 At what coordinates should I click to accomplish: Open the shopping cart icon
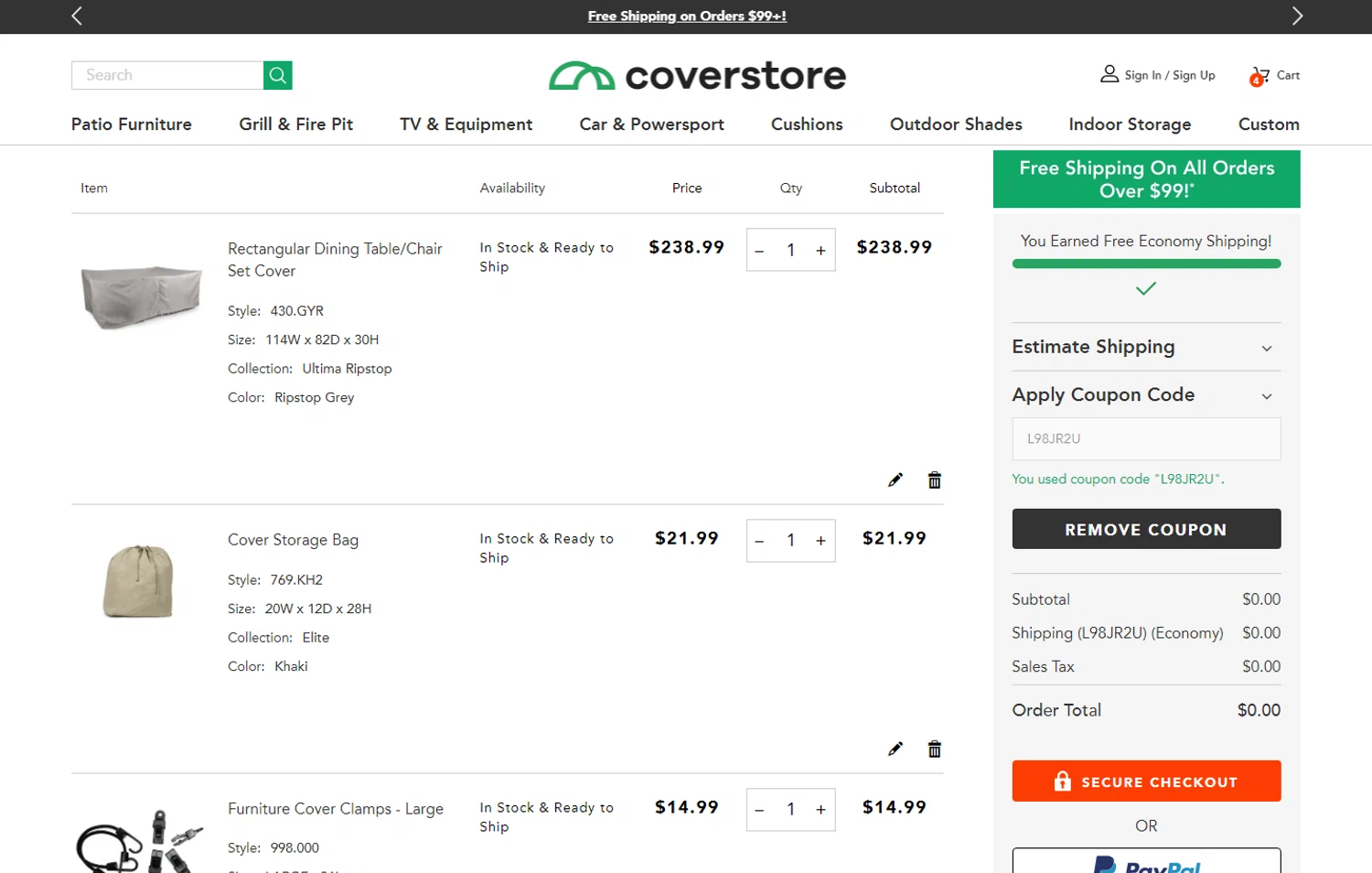1260,76
